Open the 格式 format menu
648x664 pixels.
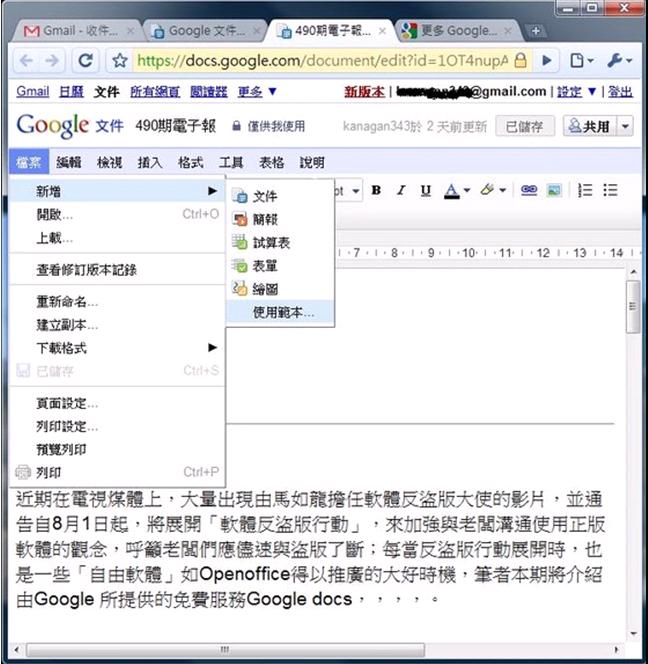(x=191, y=162)
